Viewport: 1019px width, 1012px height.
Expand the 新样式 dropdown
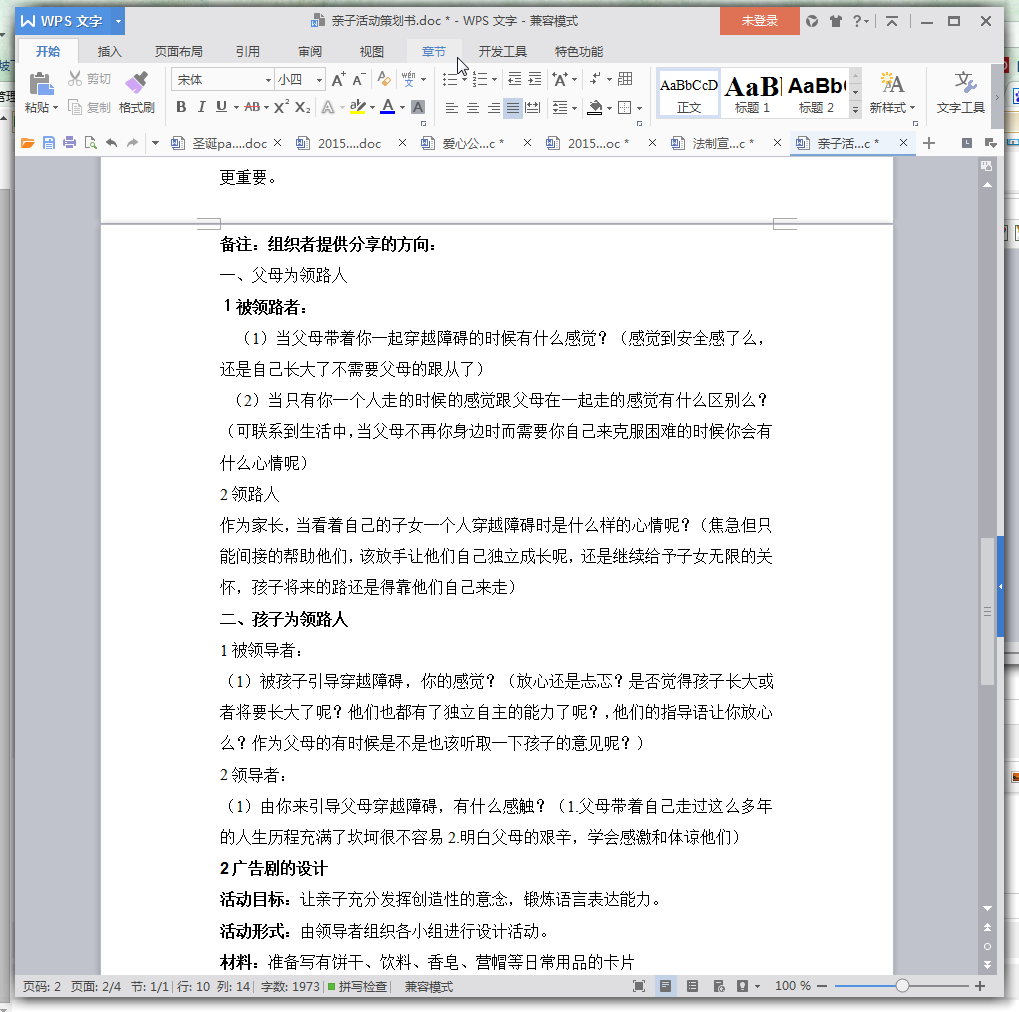pyautogui.click(x=892, y=107)
